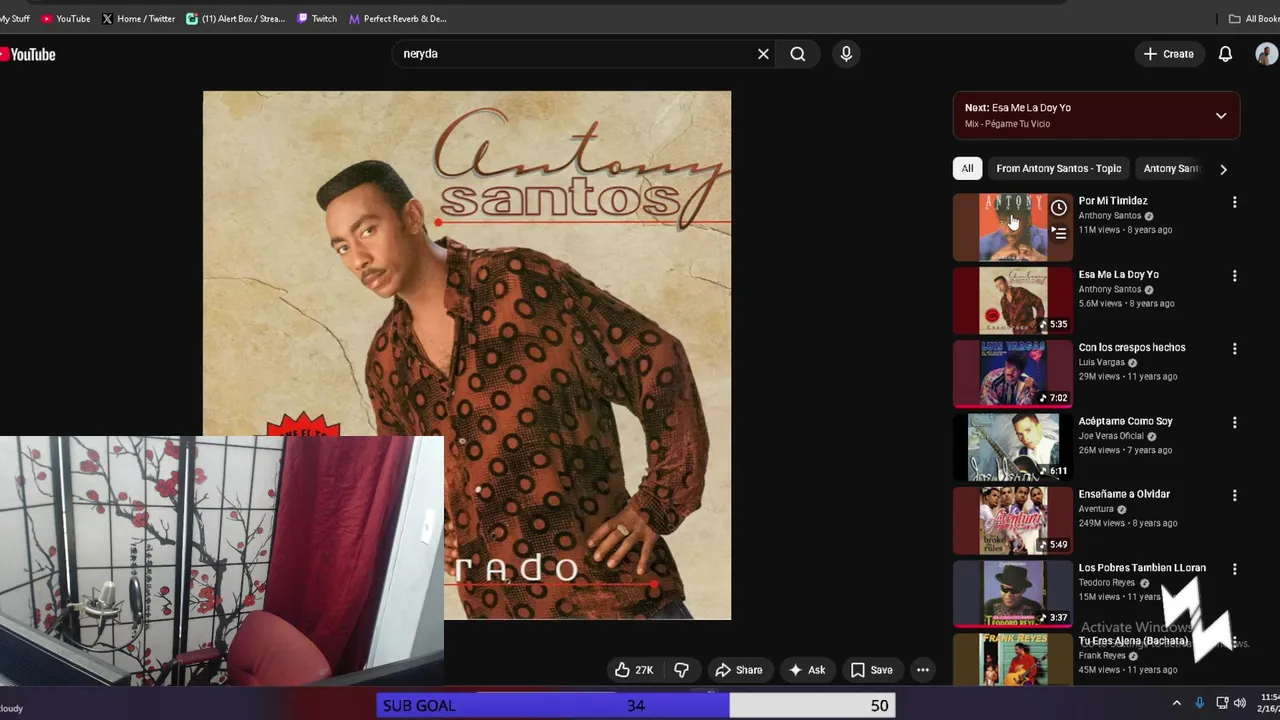Start voice search with microphone
1280x720 pixels.
point(846,54)
